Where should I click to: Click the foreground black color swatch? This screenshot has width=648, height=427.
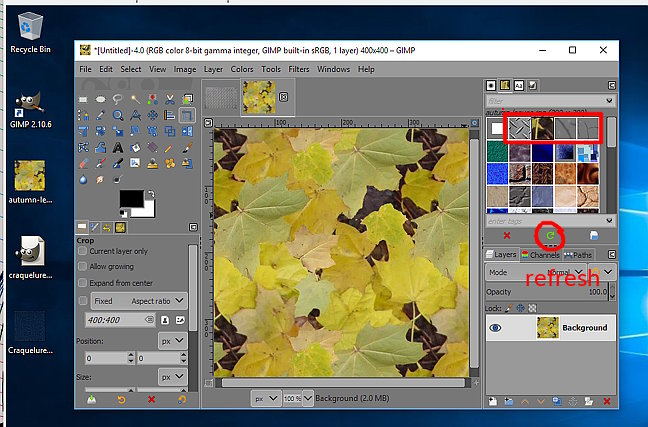point(131,199)
